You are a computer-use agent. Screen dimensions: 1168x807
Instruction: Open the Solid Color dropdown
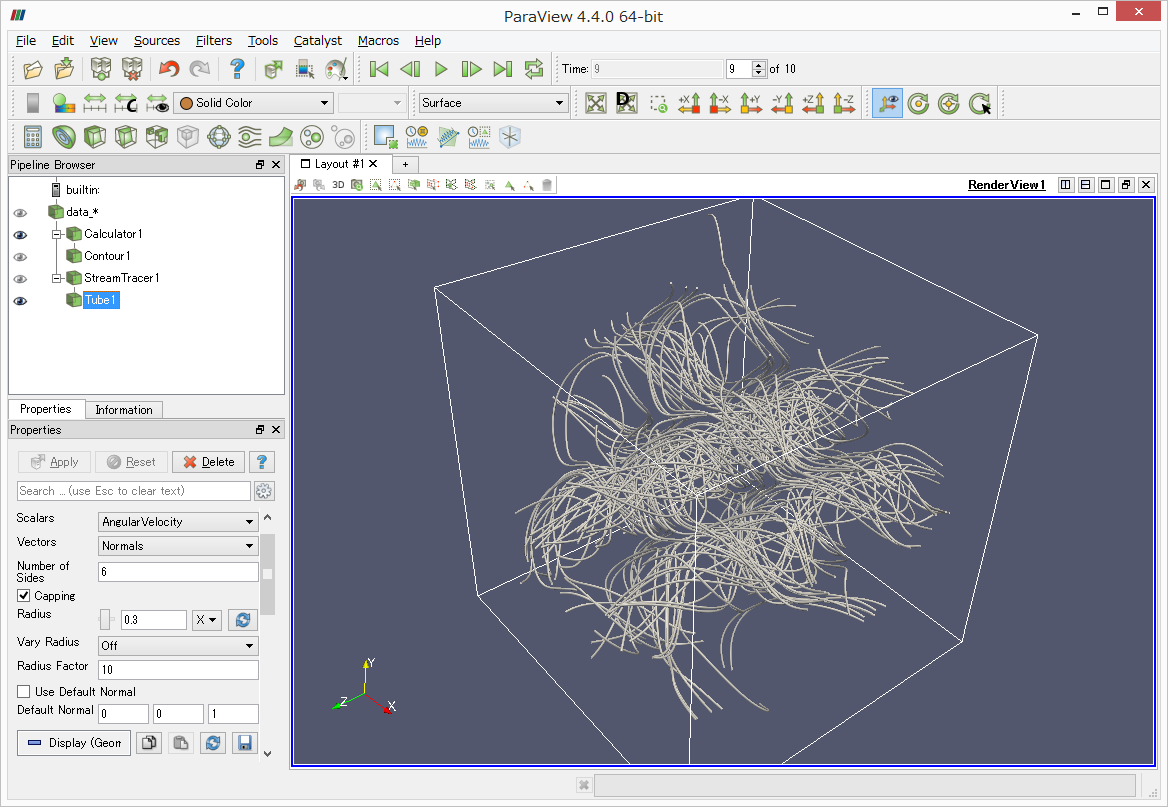click(253, 102)
